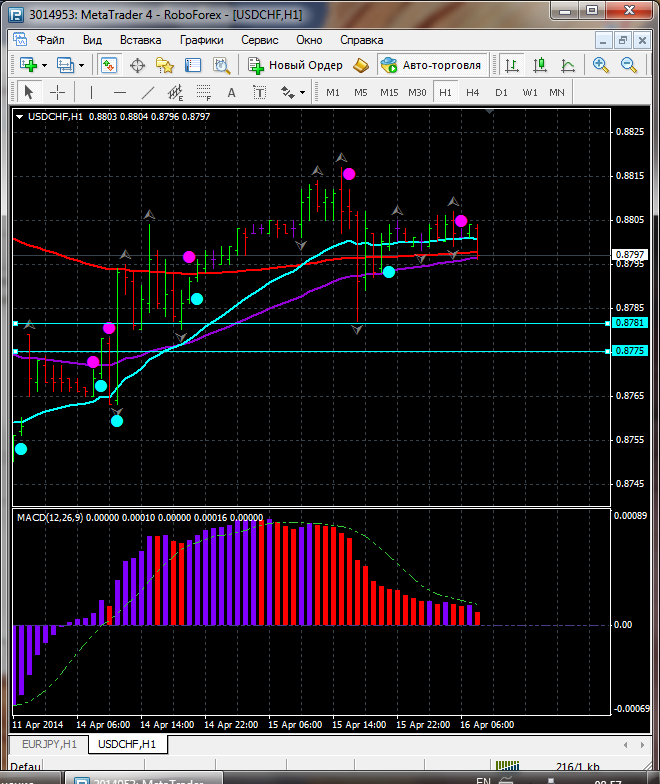Select the H4 timeframe button

pos(472,92)
